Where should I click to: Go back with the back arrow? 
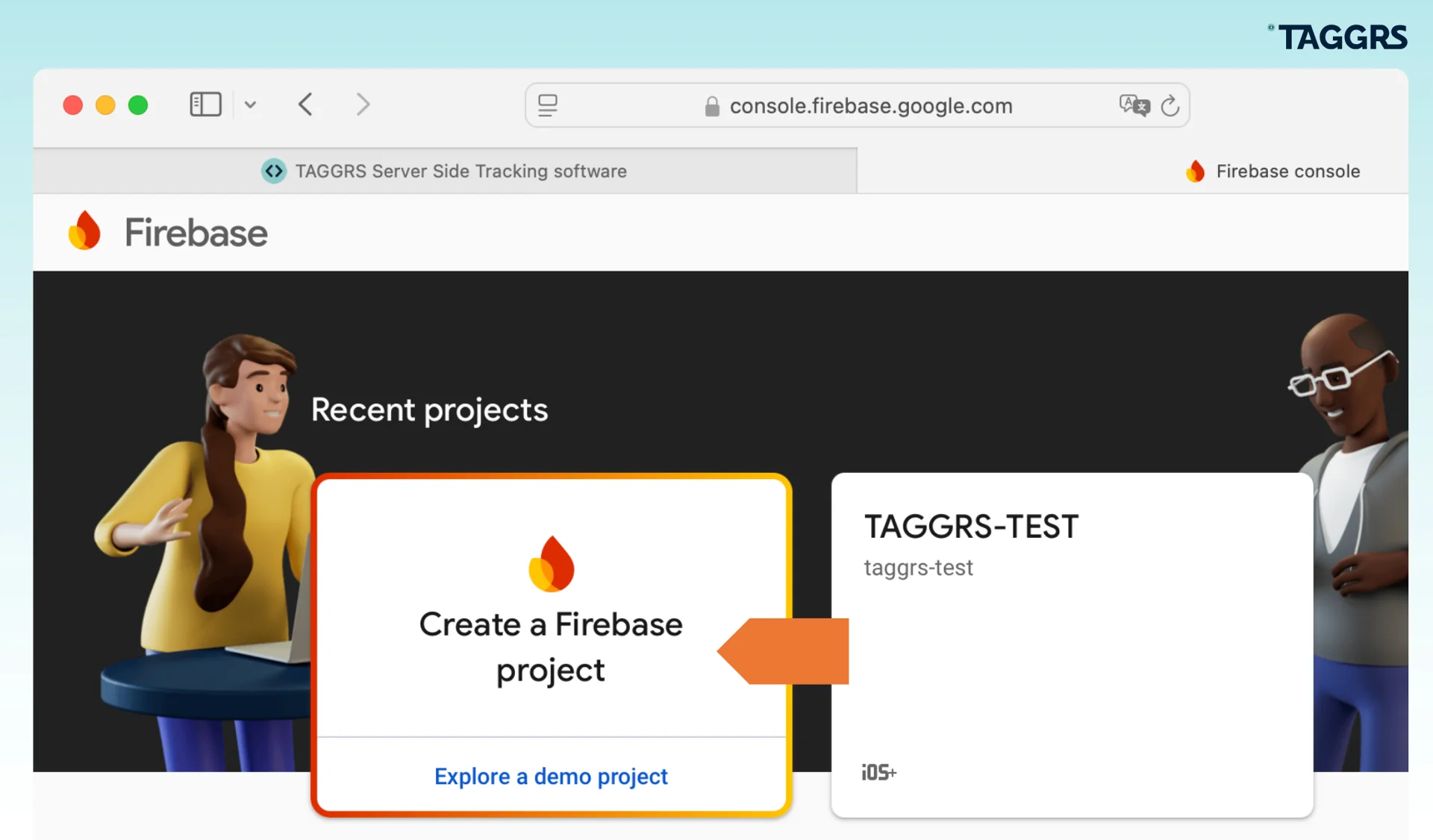tap(305, 104)
